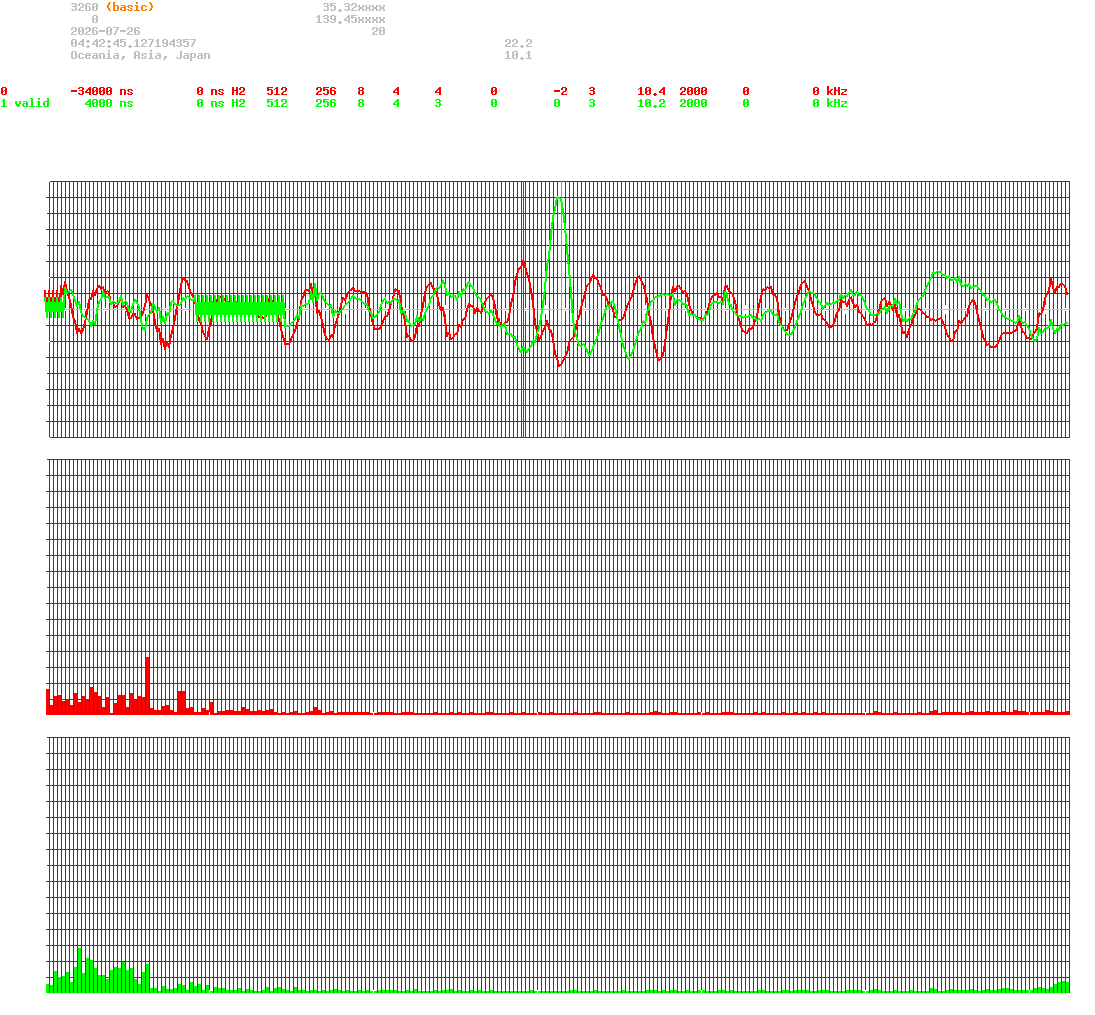Click the red vertical marker in waveform graph

point(524,309)
